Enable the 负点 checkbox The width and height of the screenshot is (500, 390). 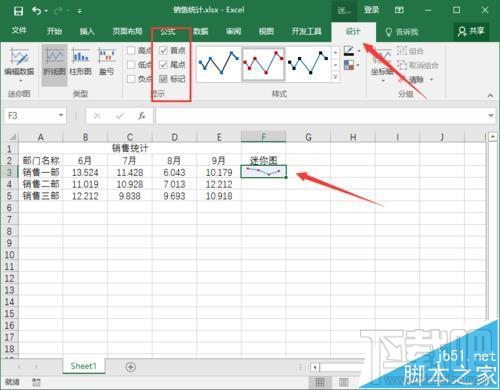pyautogui.click(x=131, y=79)
